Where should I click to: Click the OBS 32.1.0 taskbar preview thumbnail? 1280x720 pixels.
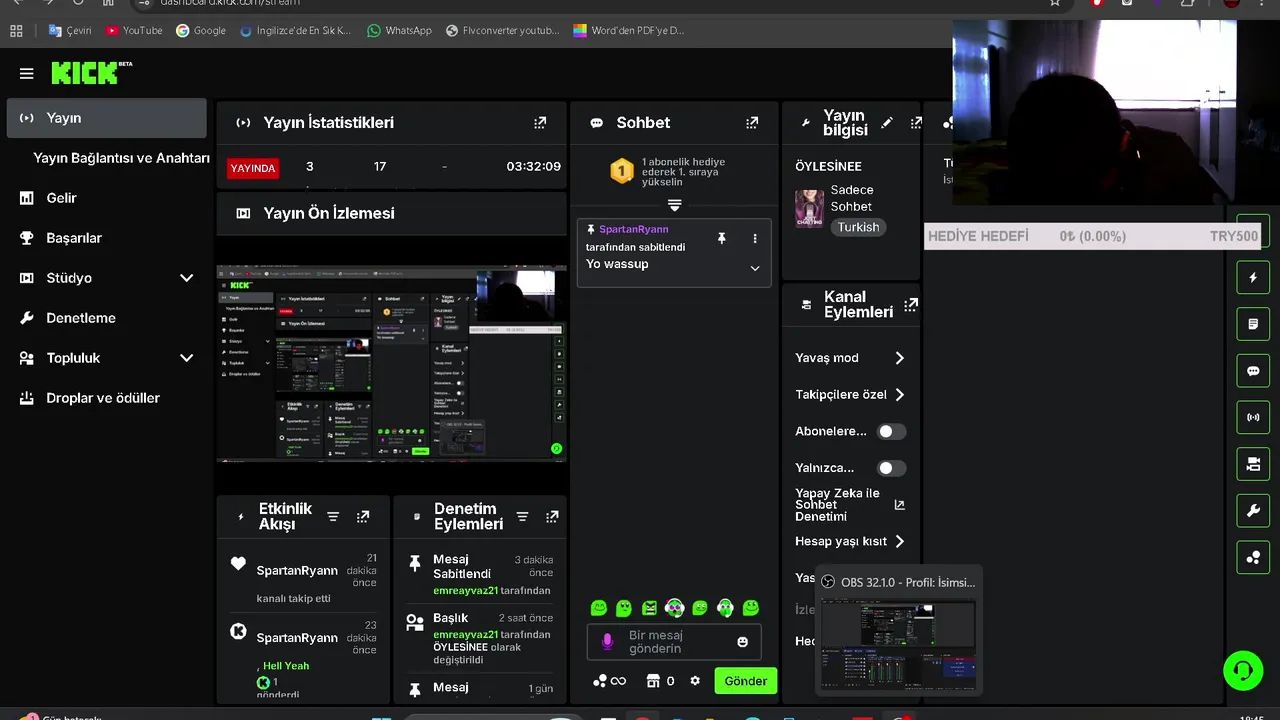coord(898,644)
